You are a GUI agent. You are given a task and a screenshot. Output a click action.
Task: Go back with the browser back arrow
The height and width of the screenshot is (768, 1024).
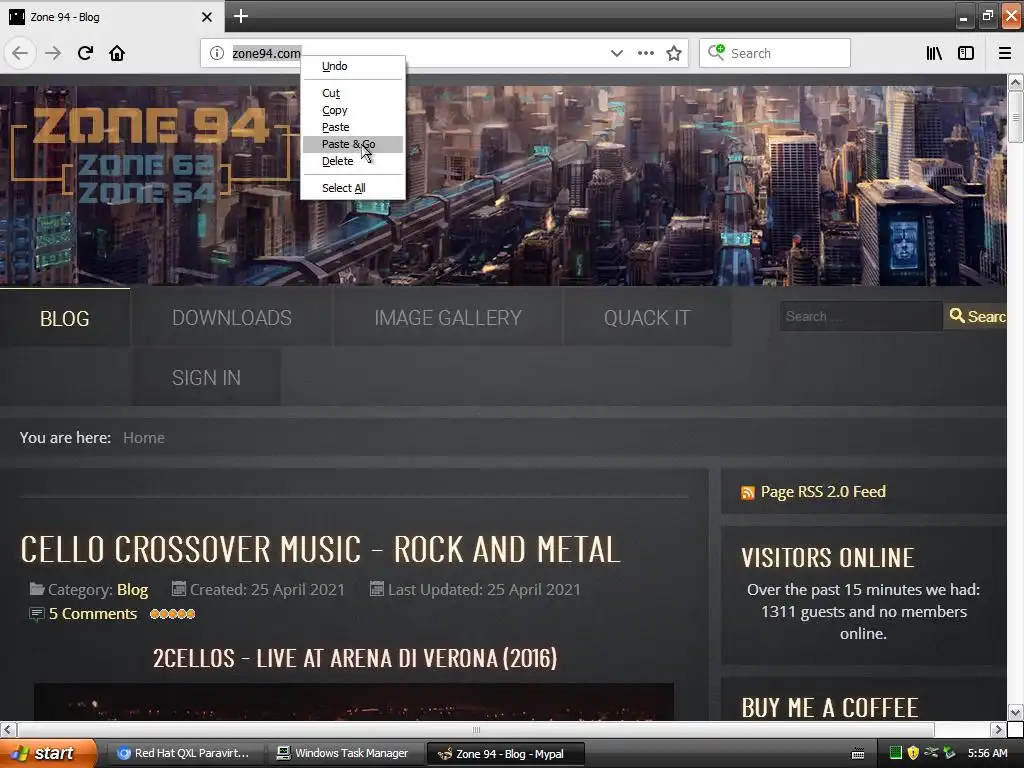(20, 53)
